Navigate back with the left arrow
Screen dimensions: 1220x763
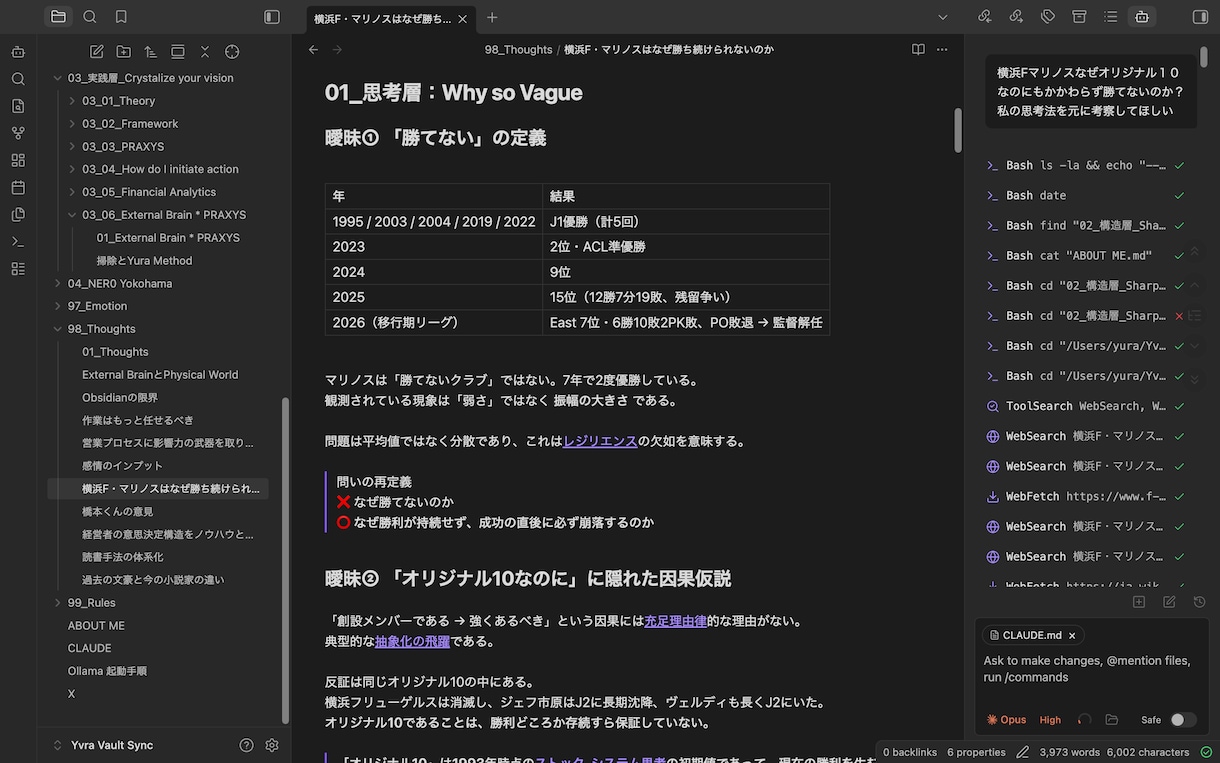click(313, 50)
